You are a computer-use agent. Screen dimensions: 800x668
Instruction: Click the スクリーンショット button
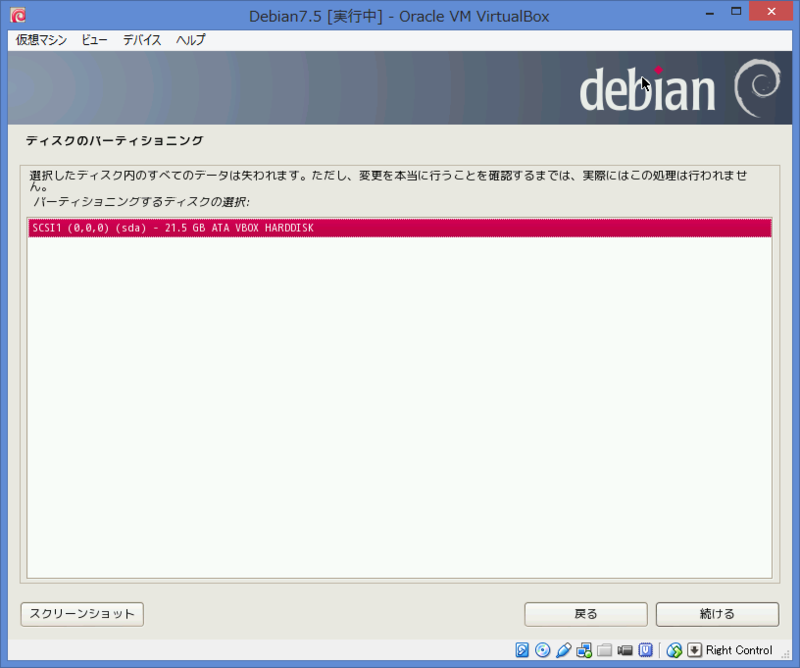pos(81,614)
